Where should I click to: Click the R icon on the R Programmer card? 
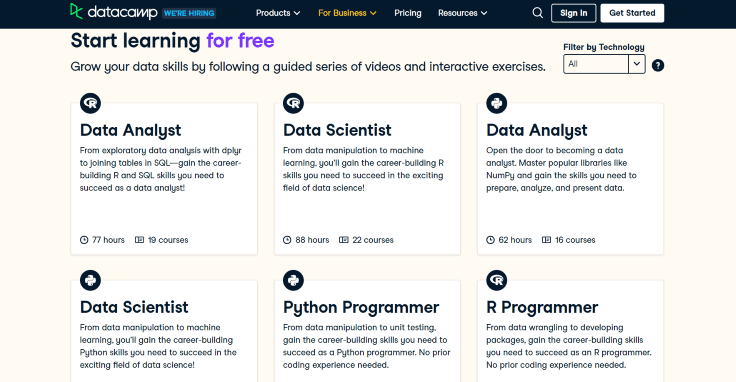pos(497,280)
